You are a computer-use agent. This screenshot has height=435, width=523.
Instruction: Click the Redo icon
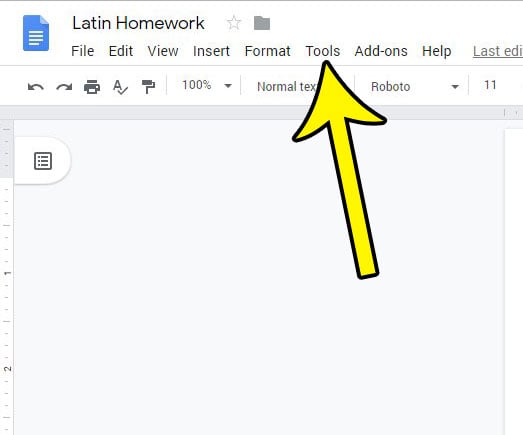click(x=64, y=87)
